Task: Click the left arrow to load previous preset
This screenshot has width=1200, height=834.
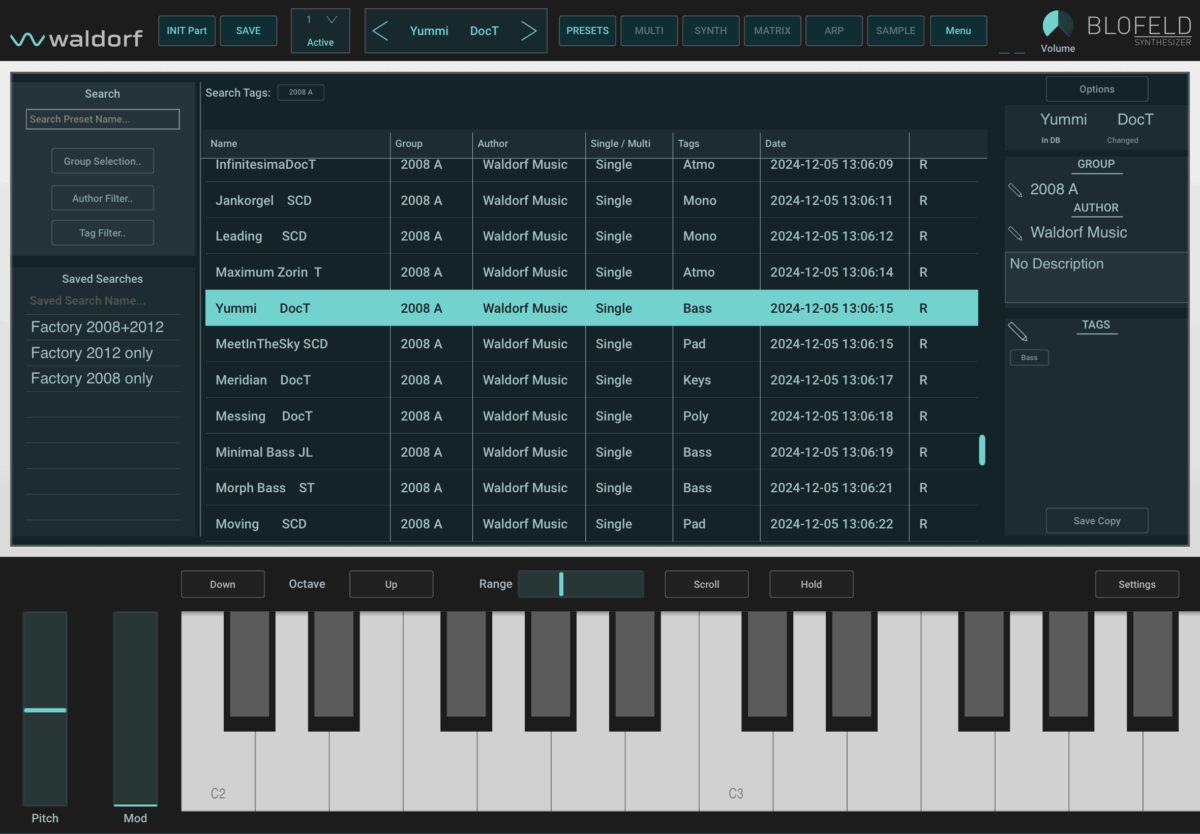Action: (380, 31)
